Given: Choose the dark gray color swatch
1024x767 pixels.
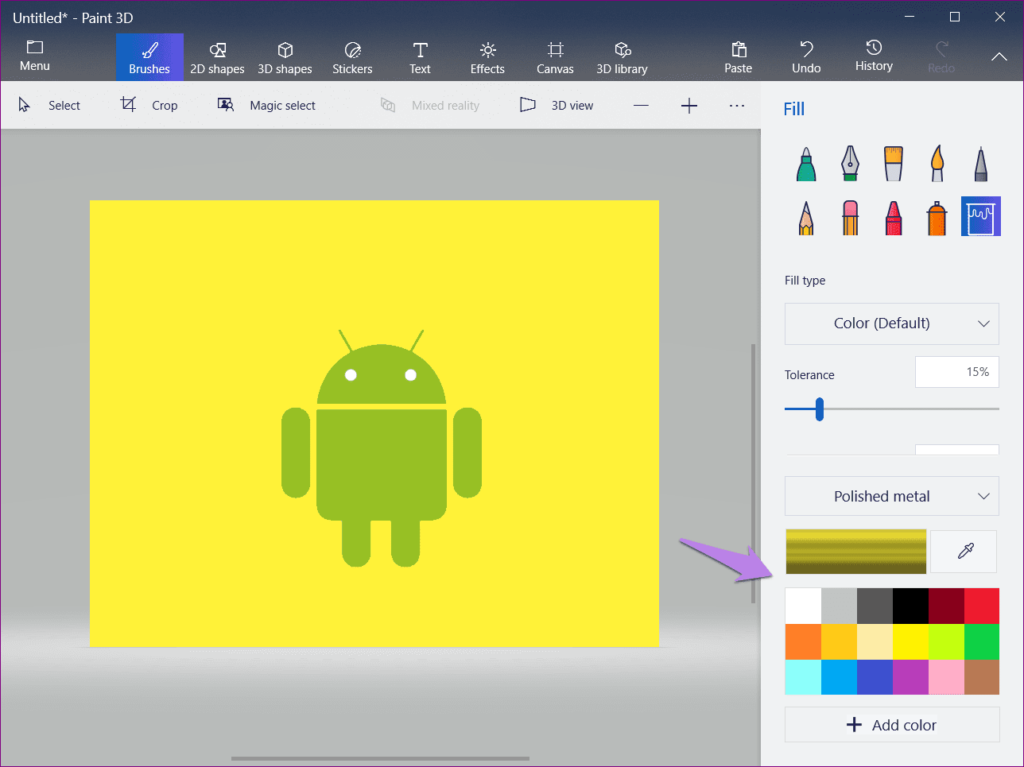Looking at the screenshot, I should [x=874, y=606].
